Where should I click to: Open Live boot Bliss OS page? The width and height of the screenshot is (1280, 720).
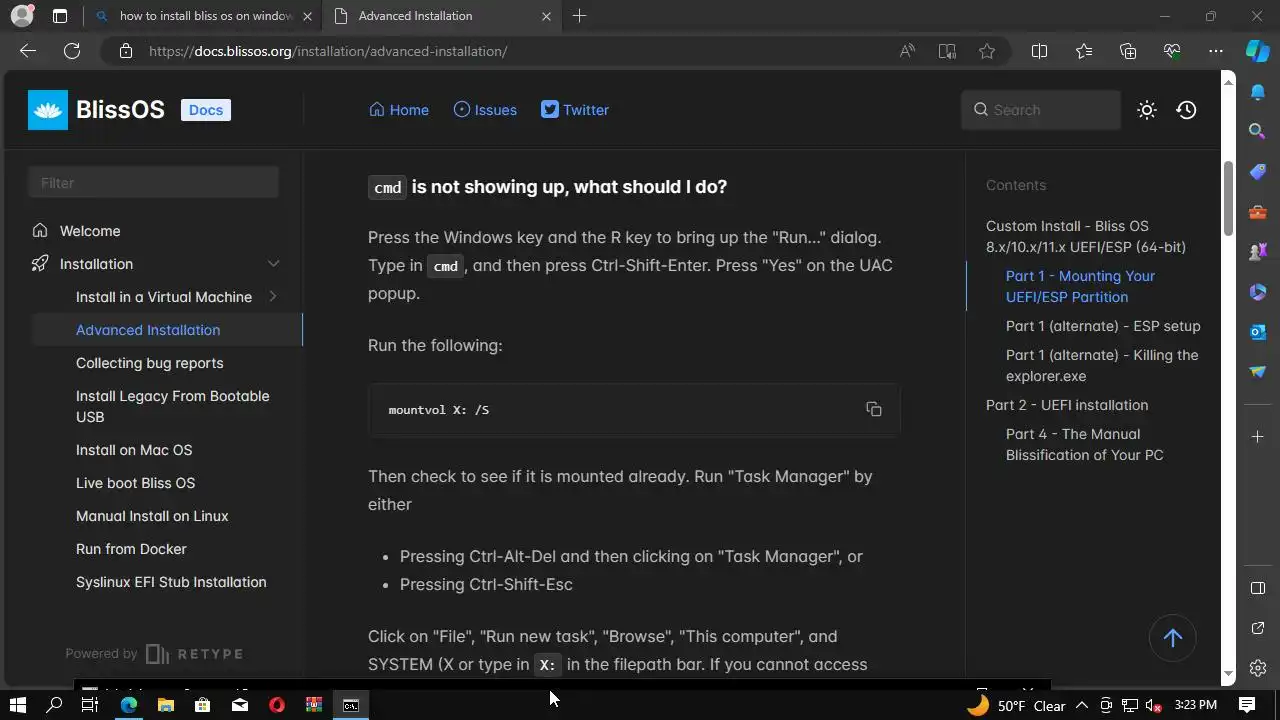tap(136, 483)
